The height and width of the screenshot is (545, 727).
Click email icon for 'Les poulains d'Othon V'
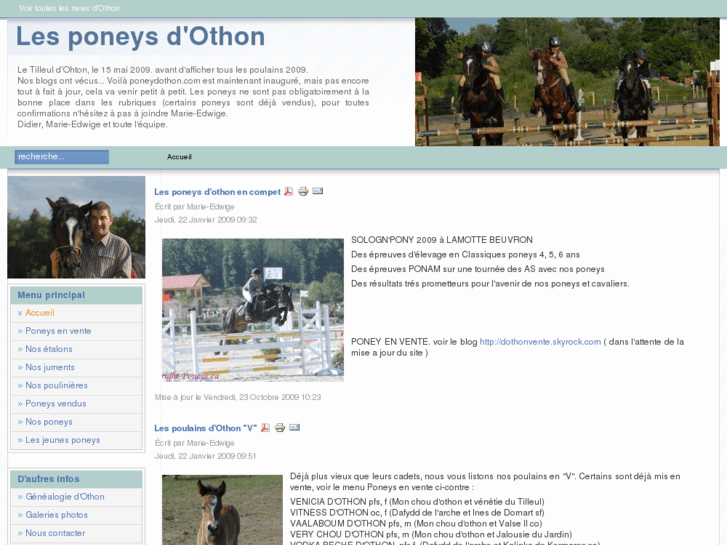(x=294, y=427)
